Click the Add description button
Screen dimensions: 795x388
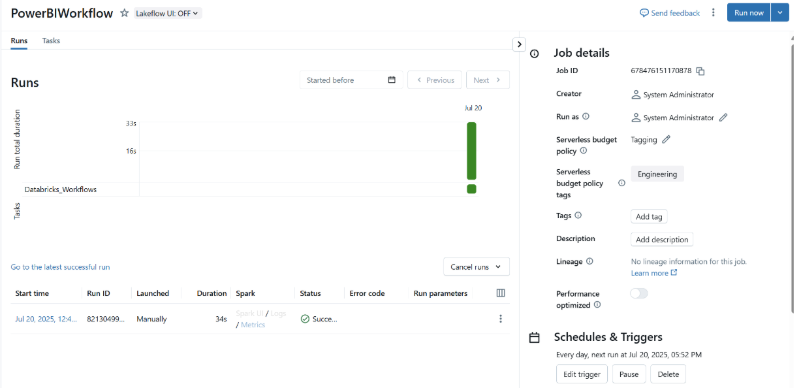(x=662, y=239)
